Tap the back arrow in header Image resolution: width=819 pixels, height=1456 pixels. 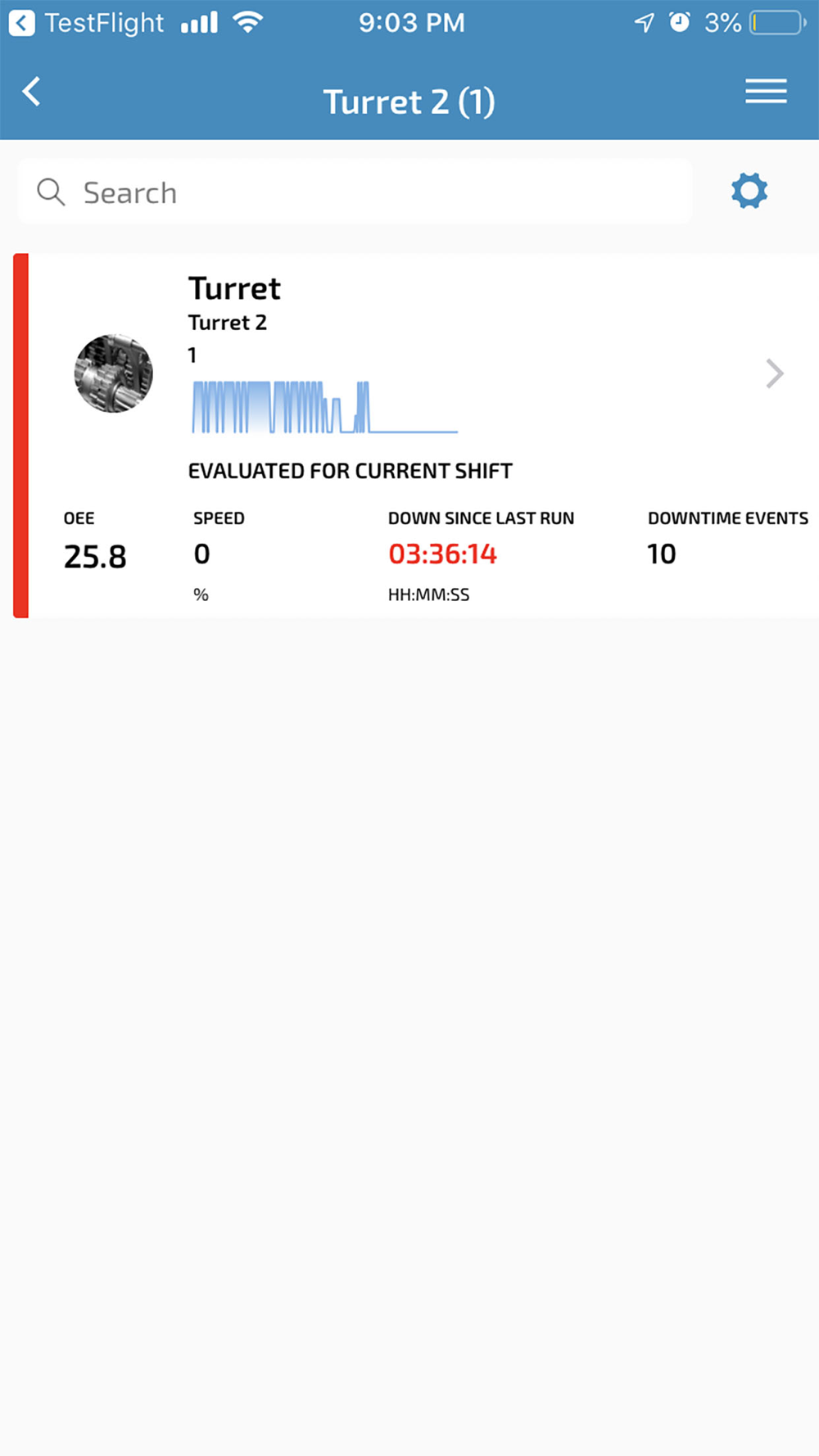[31, 91]
